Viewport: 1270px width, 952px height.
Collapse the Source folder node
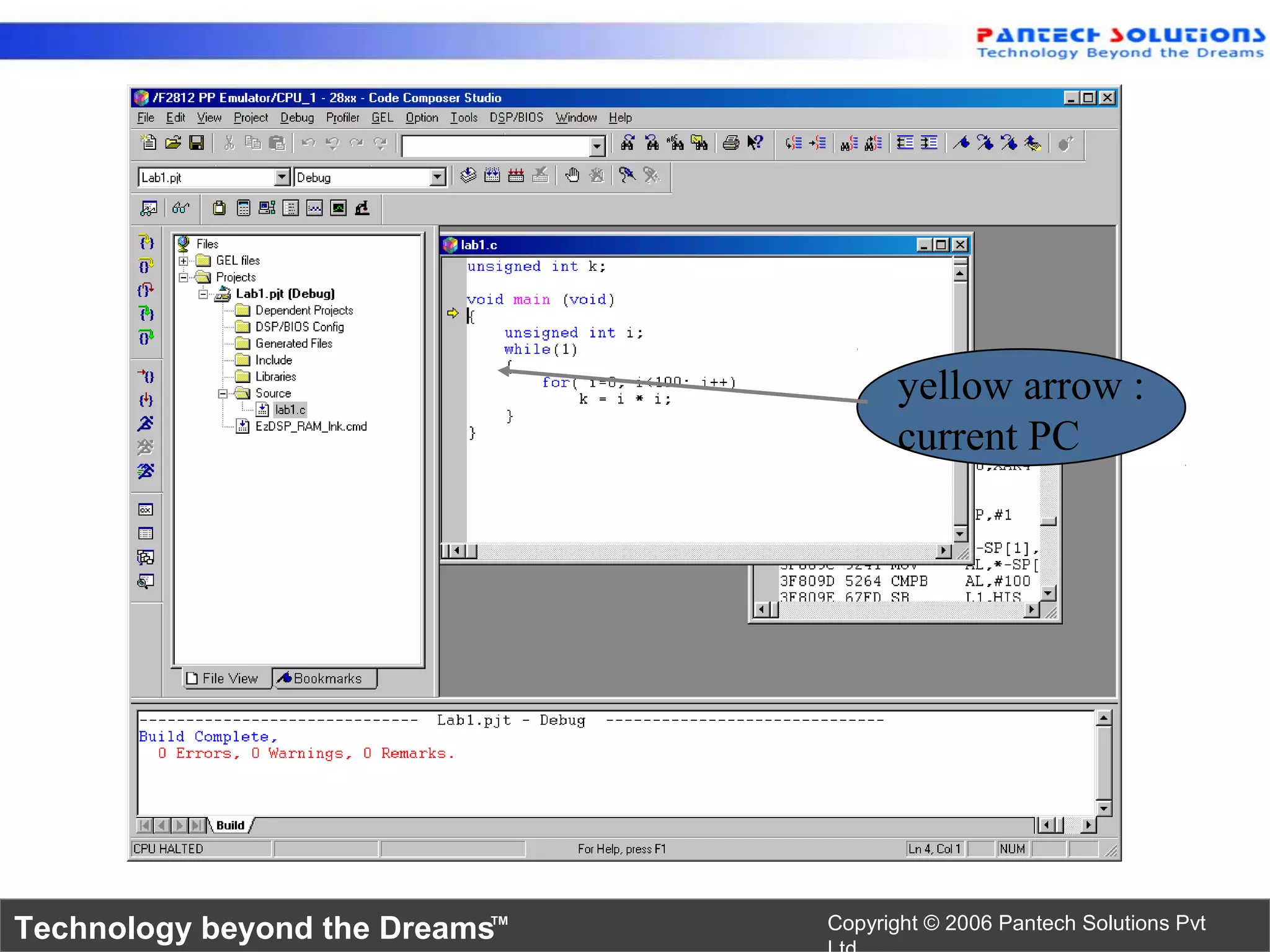click(x=223, y=394)
